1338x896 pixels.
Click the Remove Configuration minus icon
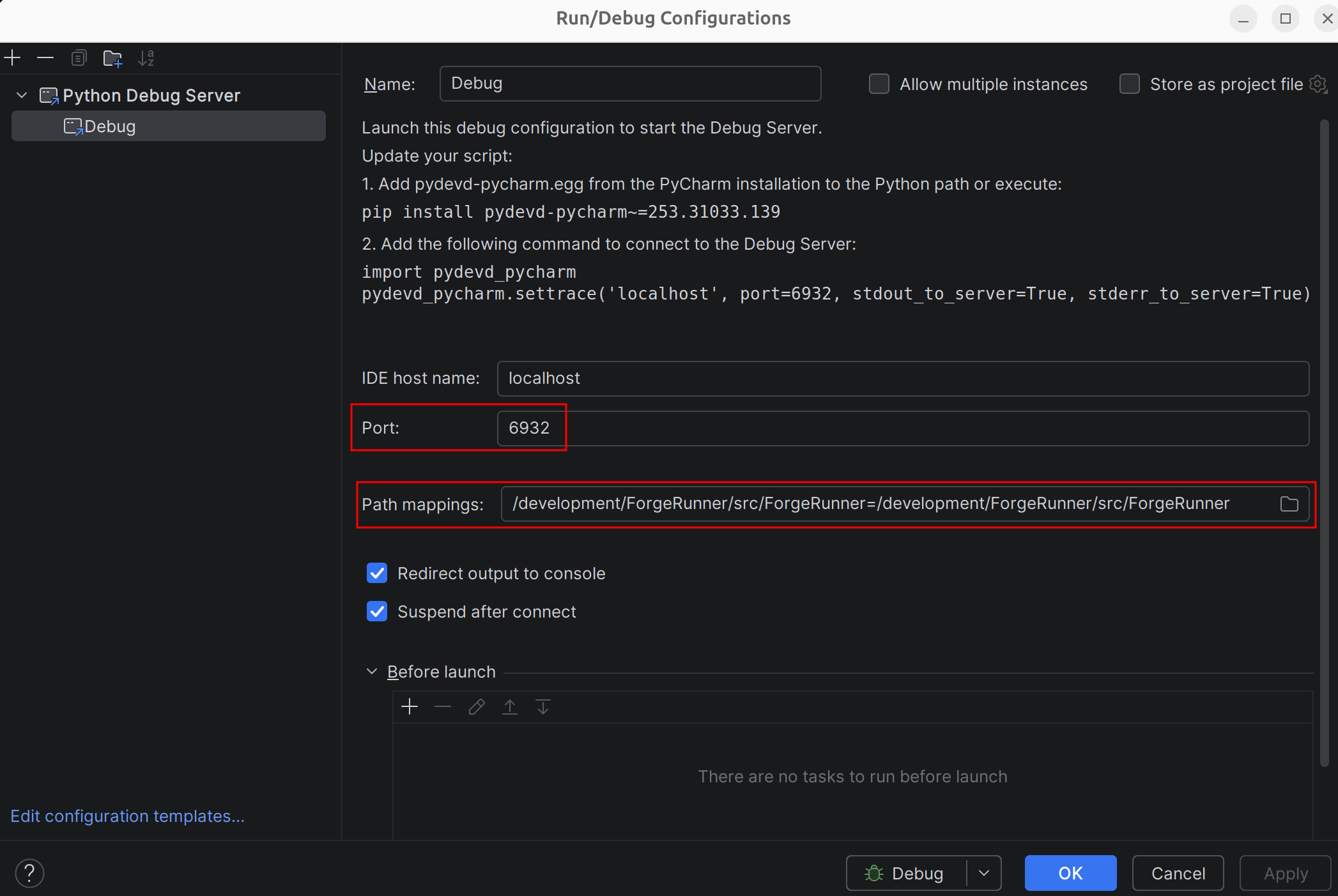pyautogui.click(x=45, y=59)
